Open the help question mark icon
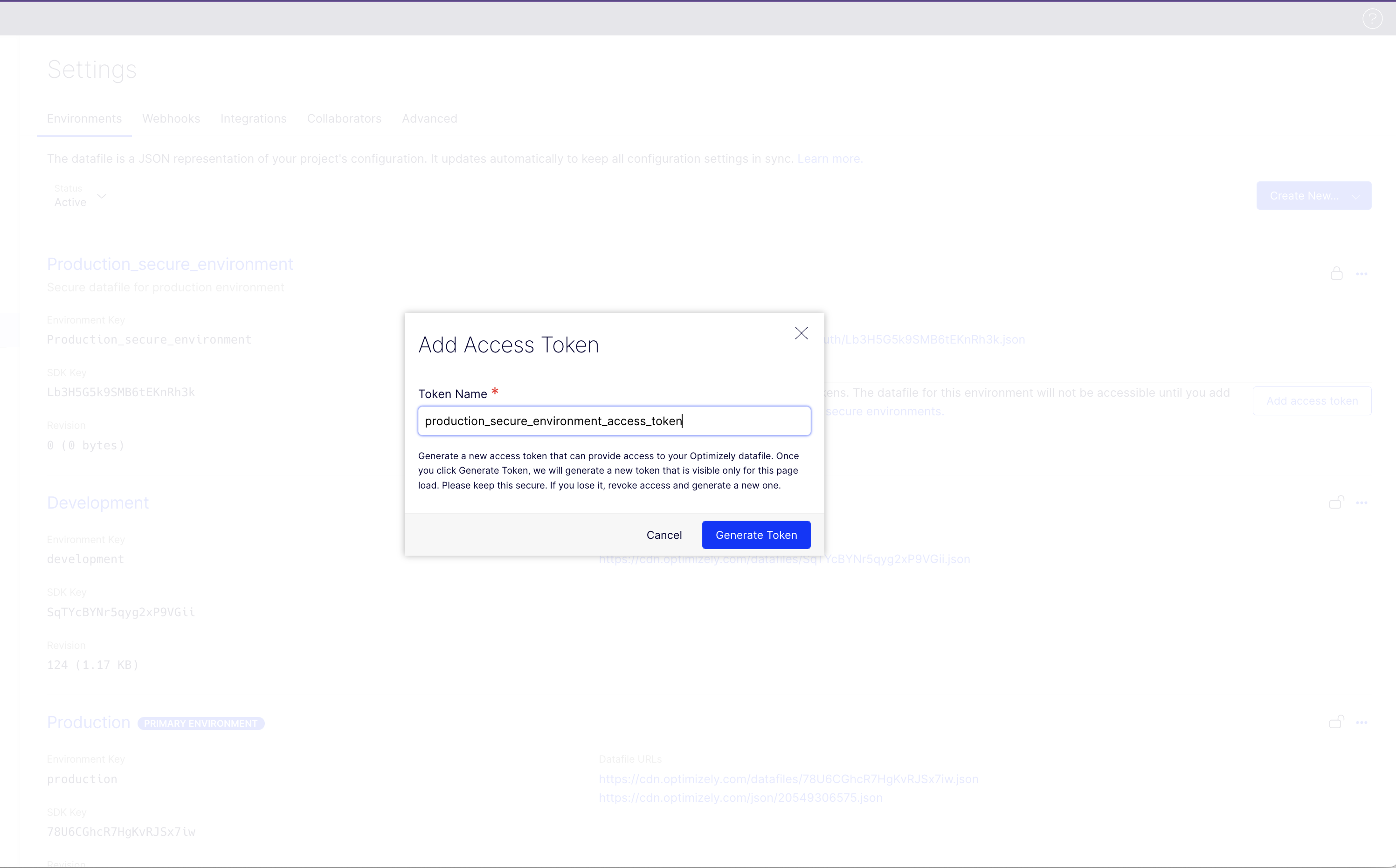The image size is (1396, 868). [1372, 19]
